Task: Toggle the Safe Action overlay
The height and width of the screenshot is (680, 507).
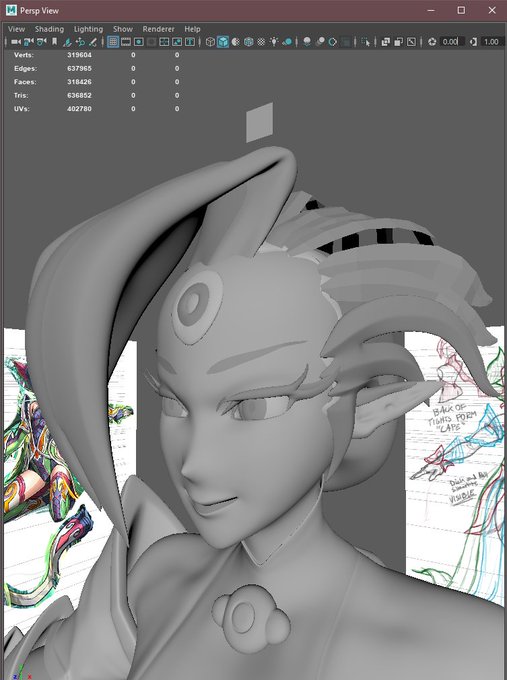Action: 177,42
